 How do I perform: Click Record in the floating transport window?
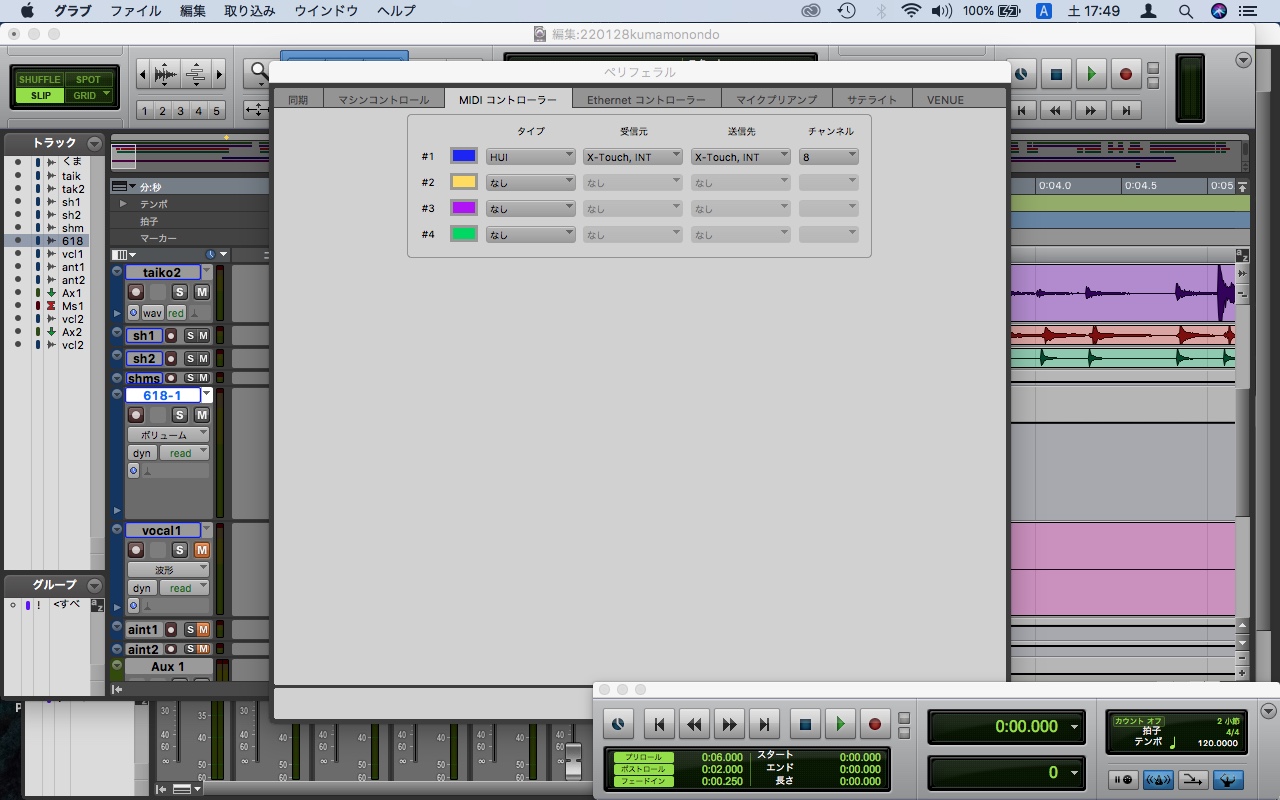[x=875, y=723]
